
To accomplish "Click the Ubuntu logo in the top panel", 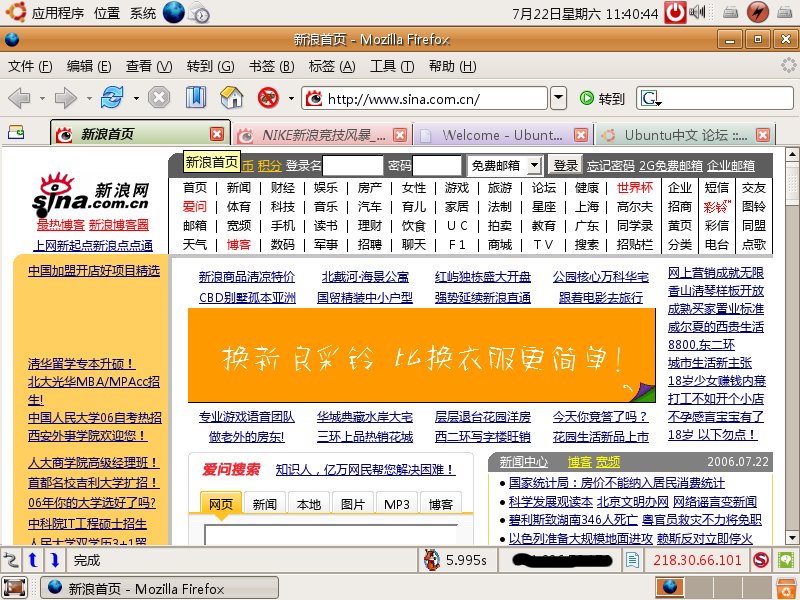I will click(15, 12).
